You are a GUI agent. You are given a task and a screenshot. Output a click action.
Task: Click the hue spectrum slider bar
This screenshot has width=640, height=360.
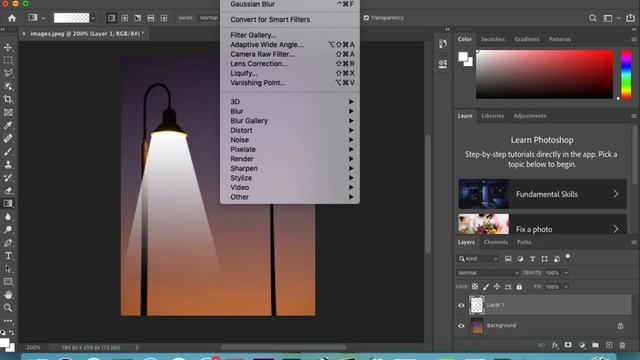coord(626,75)
